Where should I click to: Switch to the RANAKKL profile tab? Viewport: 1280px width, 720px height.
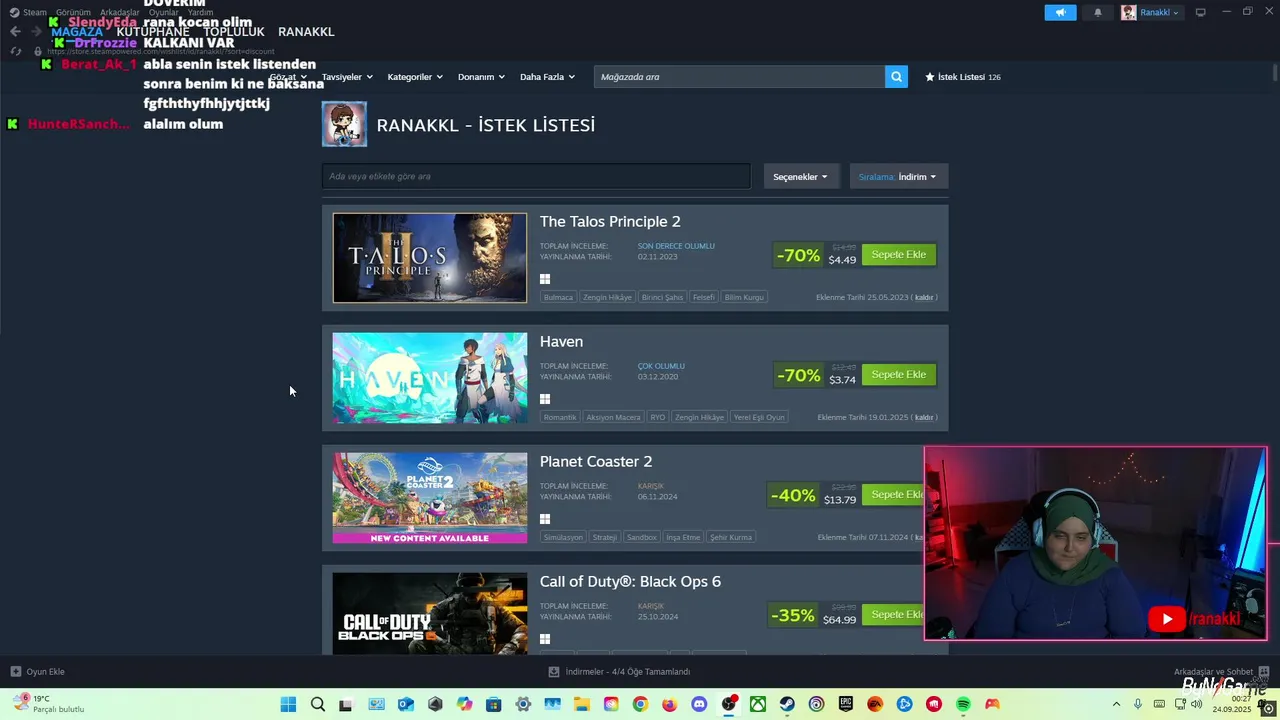click(306, 32)
